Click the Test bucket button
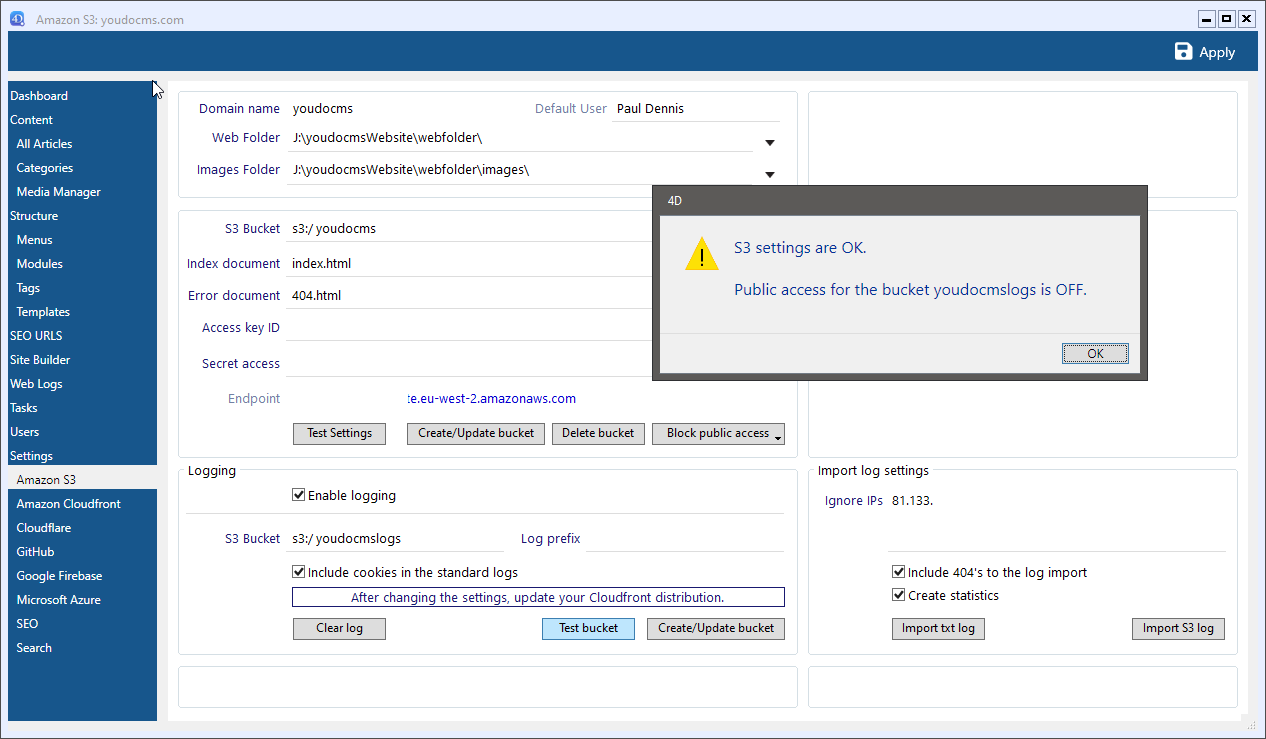Screen dimensions: 1266x739 pos(588,628)
